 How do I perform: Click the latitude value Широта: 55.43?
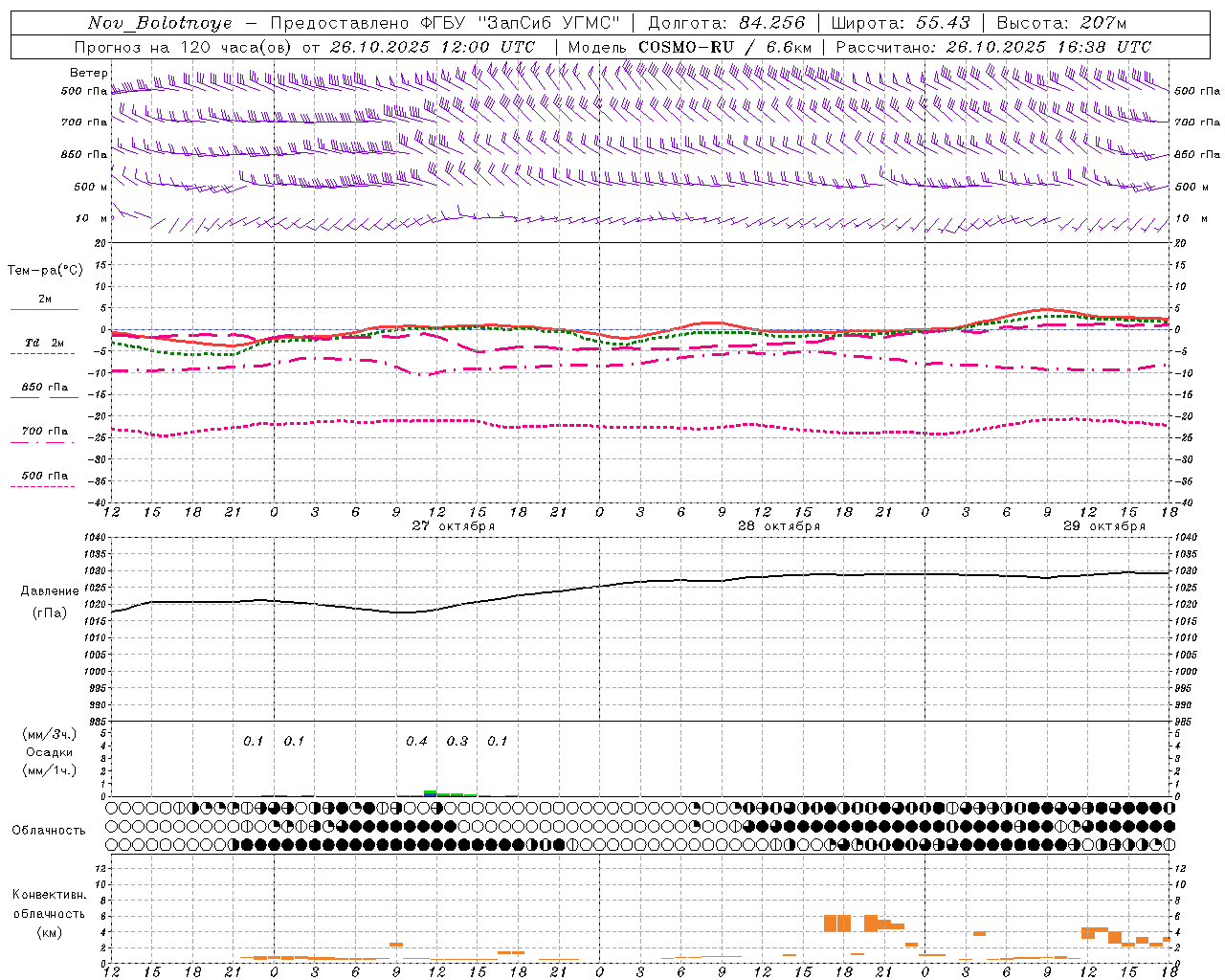pos(901,23)
